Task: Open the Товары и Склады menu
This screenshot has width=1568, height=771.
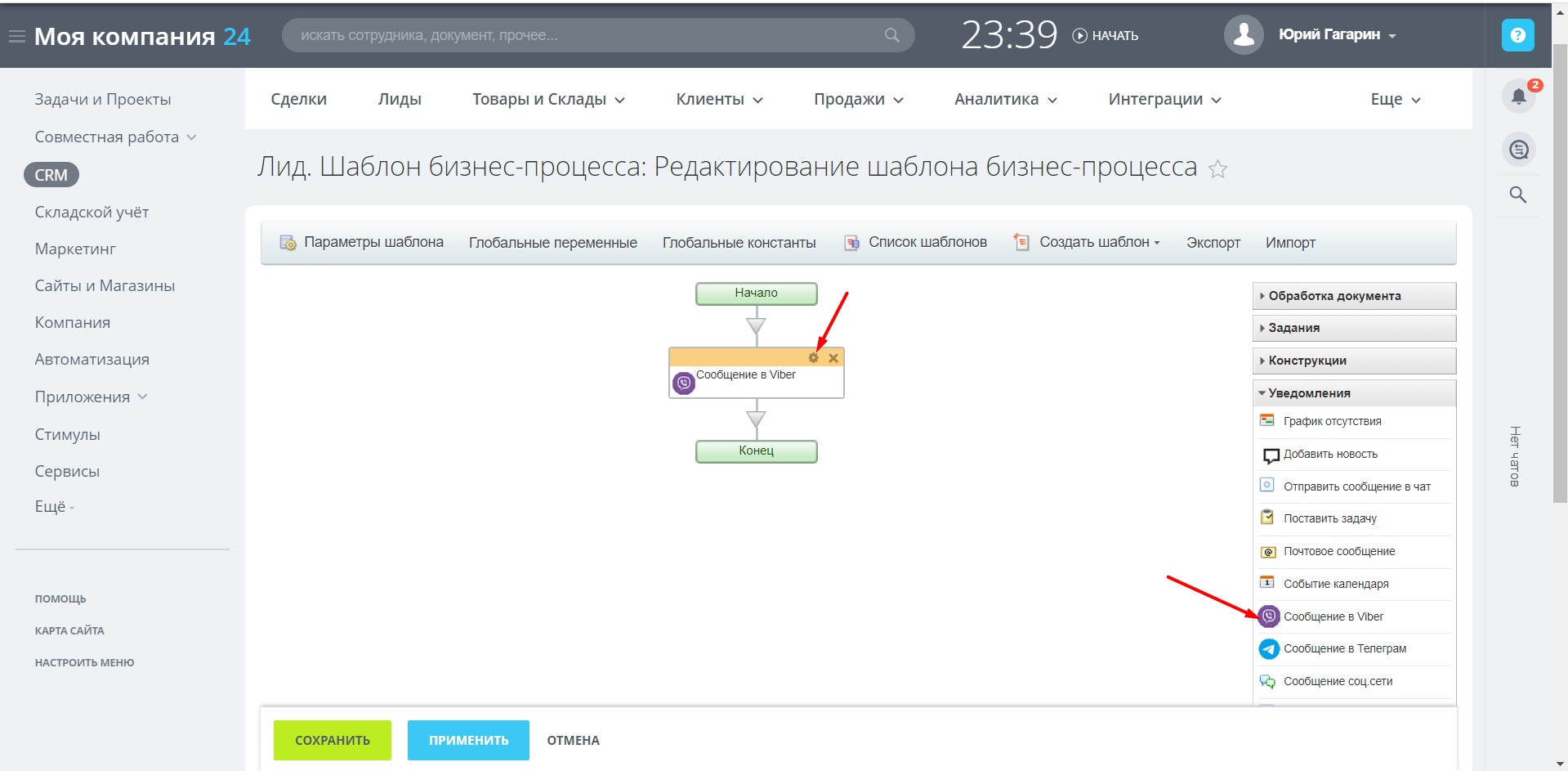Action: coord(547,99)
